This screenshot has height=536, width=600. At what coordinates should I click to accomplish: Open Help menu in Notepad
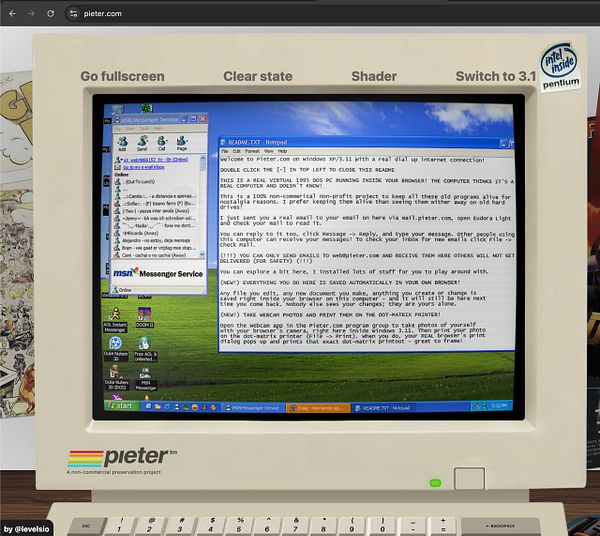click(x=282, y=151)
